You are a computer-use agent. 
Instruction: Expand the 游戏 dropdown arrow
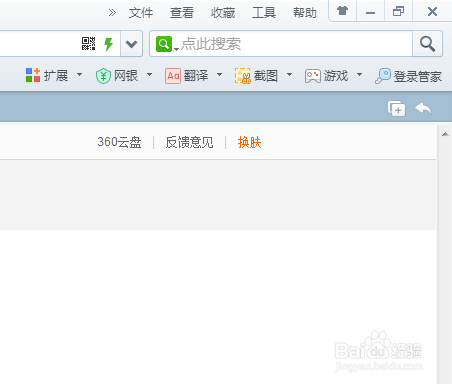[359, 75]
